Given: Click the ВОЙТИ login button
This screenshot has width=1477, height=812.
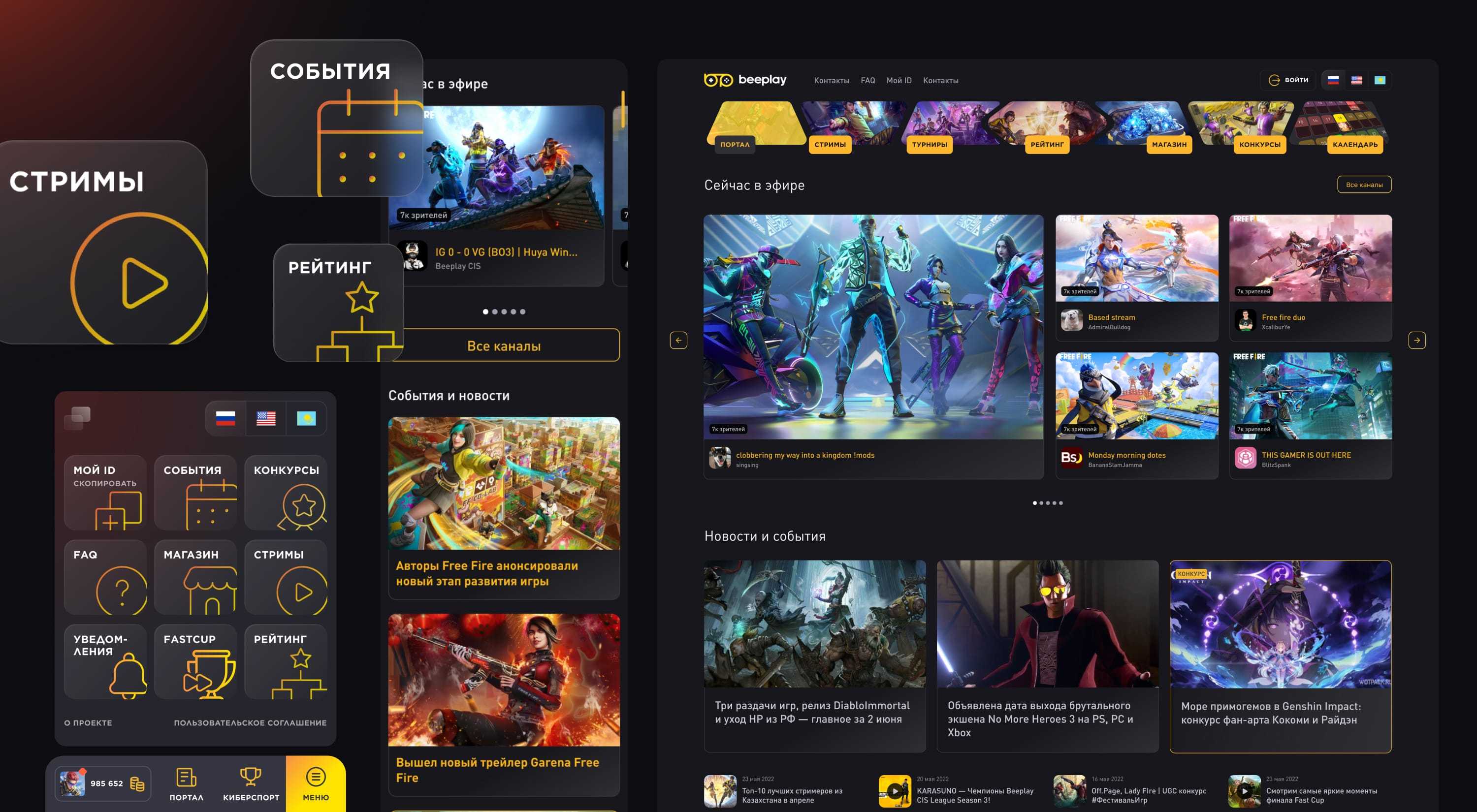Looking at the screenshot, I should coord(1288,80).
